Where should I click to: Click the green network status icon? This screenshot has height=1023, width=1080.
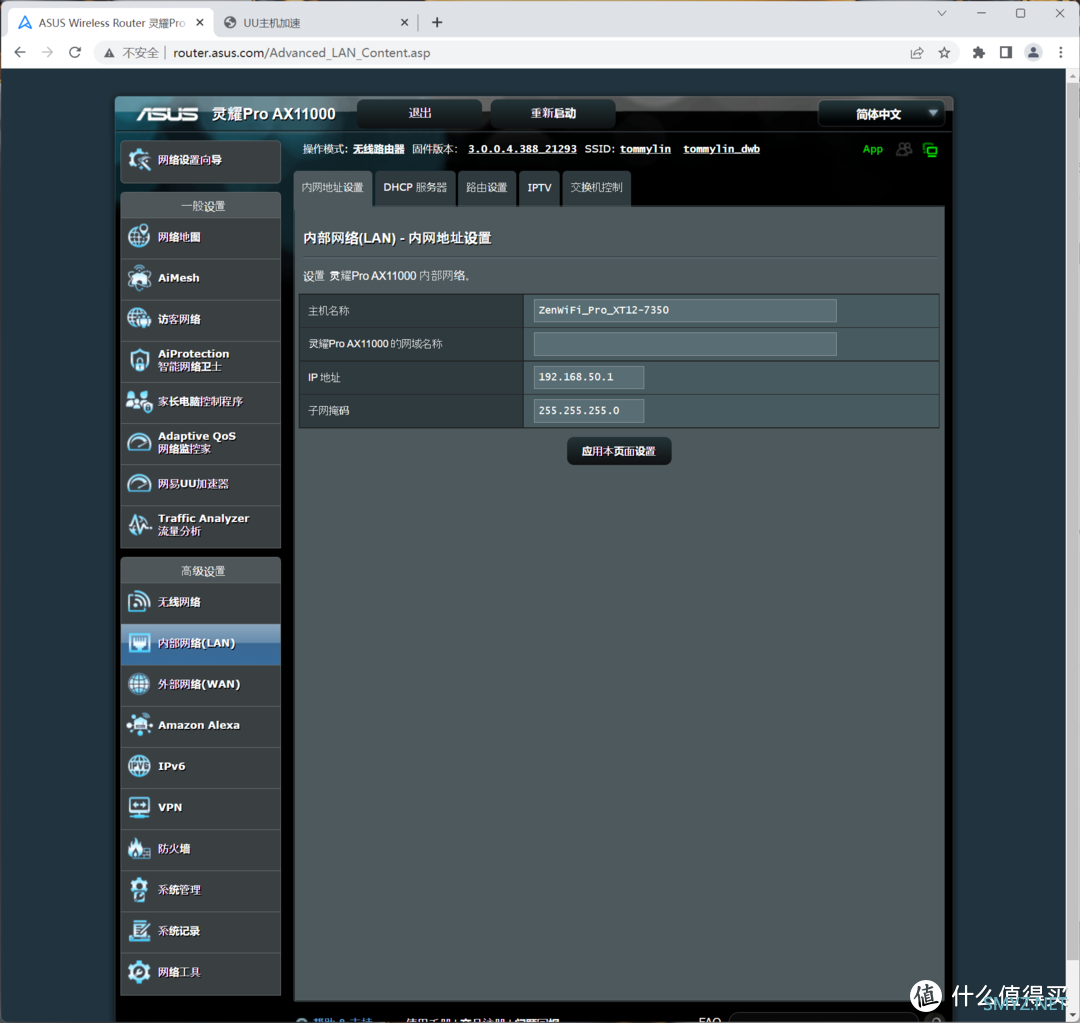[x=930, y=150]
